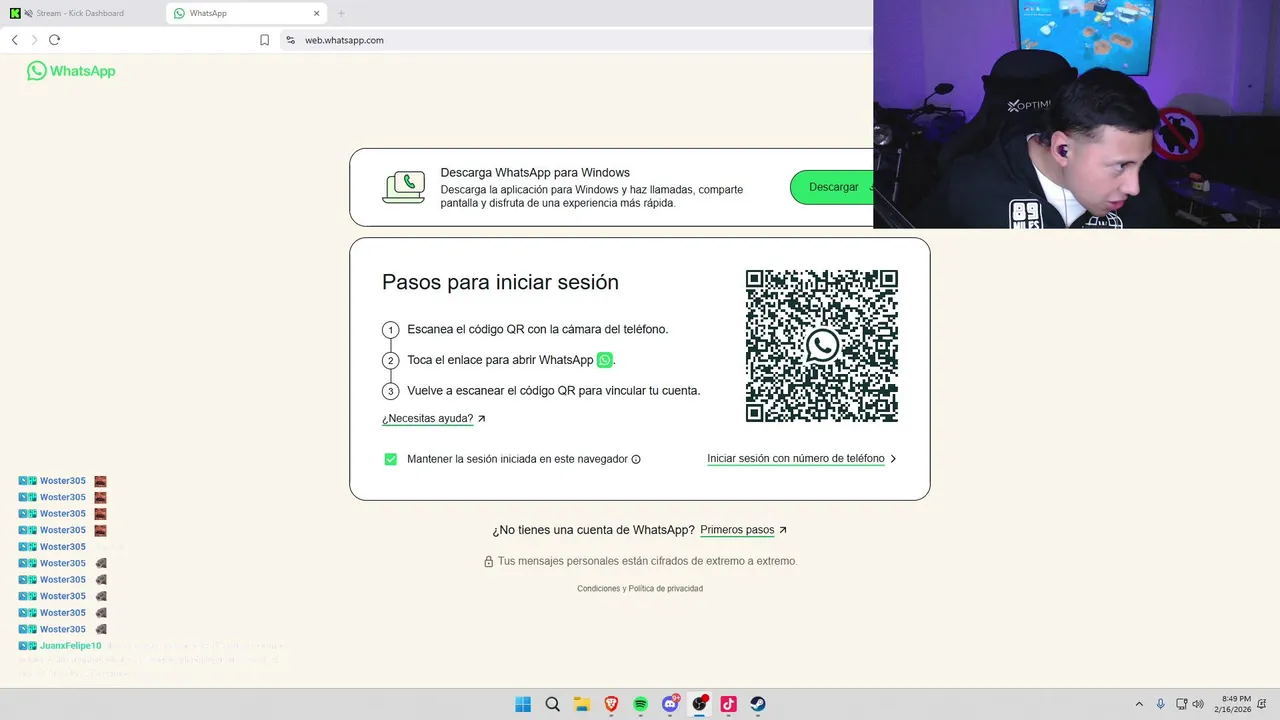Click the lock icon beside Tus mensajes personales
1280x720 pixels.
[489, 562]
